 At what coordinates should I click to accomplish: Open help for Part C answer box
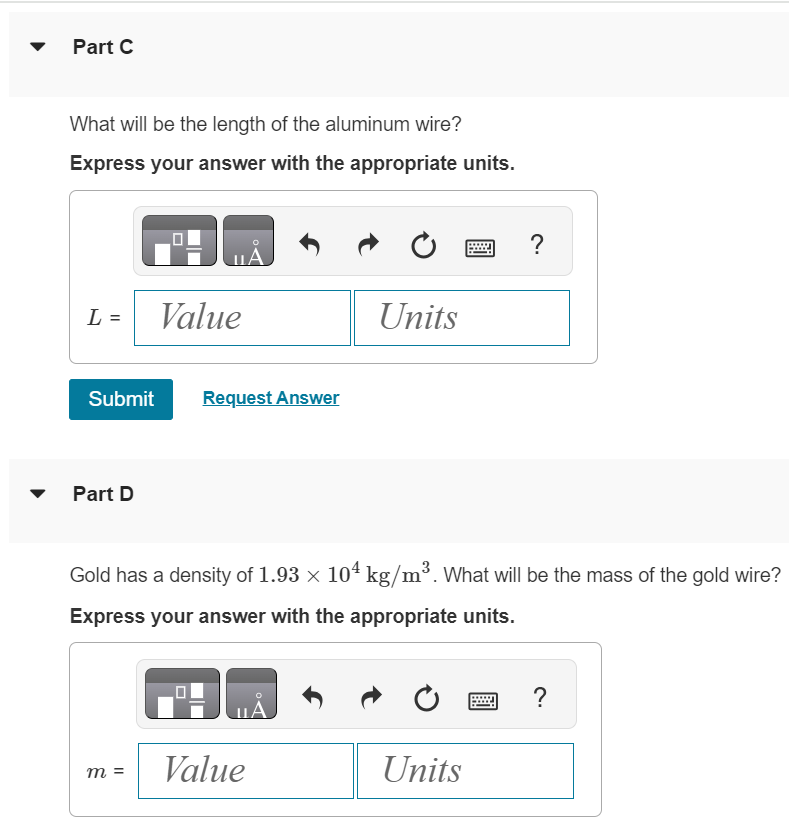coord(537,244)
